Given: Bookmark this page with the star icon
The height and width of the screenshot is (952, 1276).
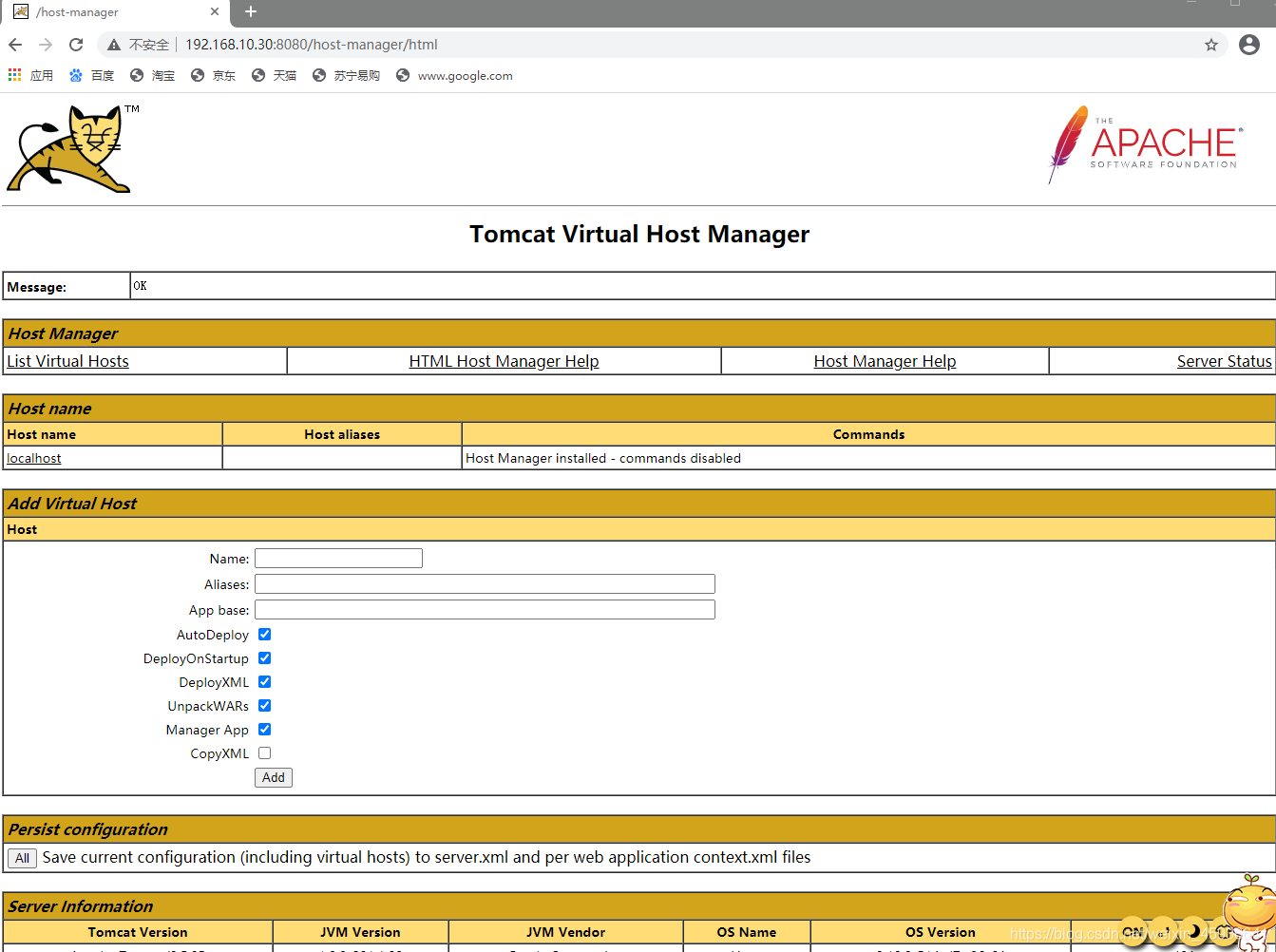Looking at the screenshot, I should [x=1211, y=45].
